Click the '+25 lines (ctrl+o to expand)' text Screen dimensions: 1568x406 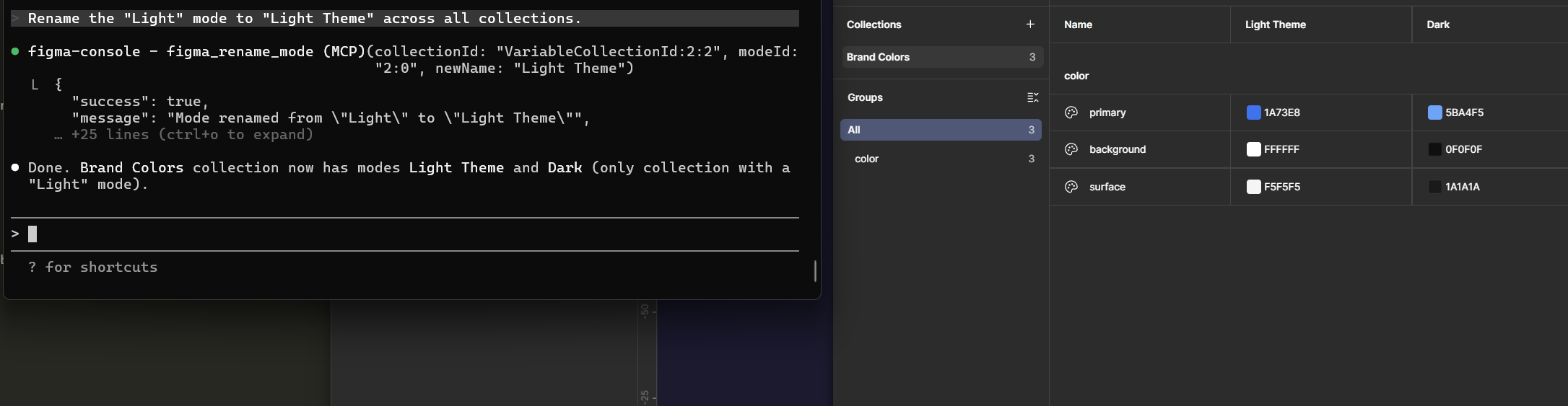pyautogui.click(x=192, y=135)
